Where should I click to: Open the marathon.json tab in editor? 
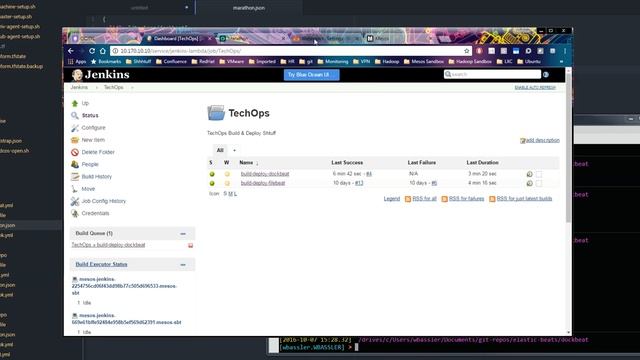coord(249,8)
